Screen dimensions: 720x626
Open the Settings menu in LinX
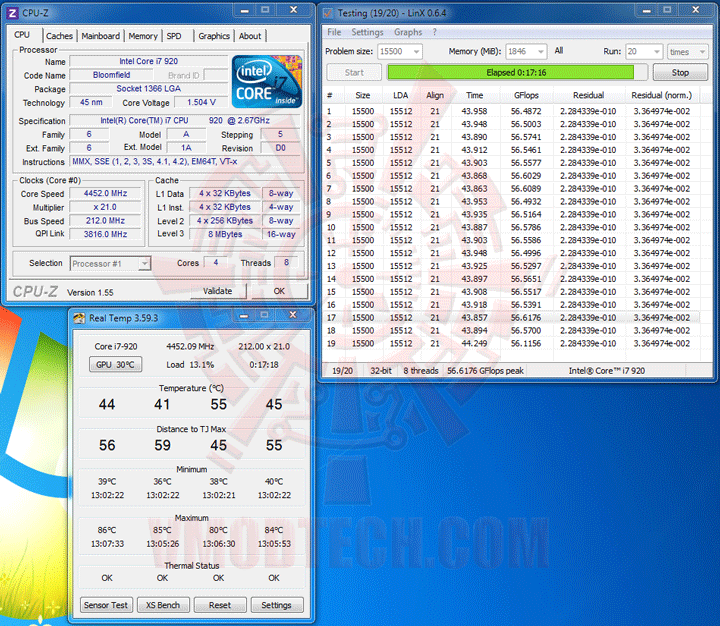(x=367, y=32)
